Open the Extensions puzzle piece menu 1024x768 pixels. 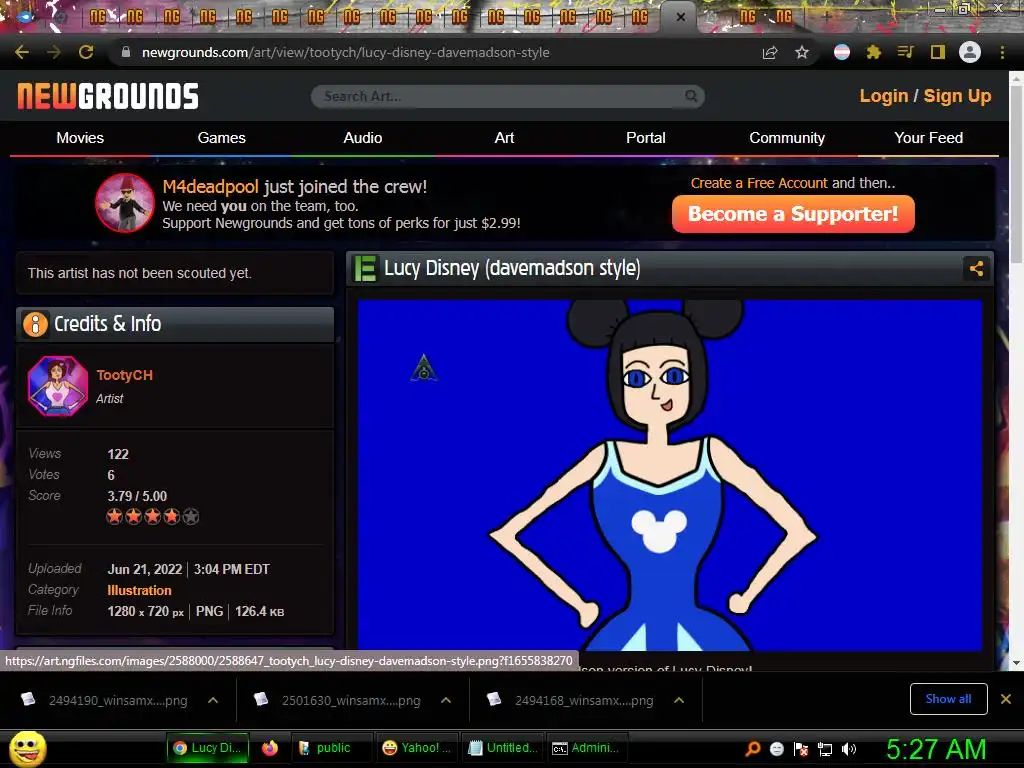874,52
